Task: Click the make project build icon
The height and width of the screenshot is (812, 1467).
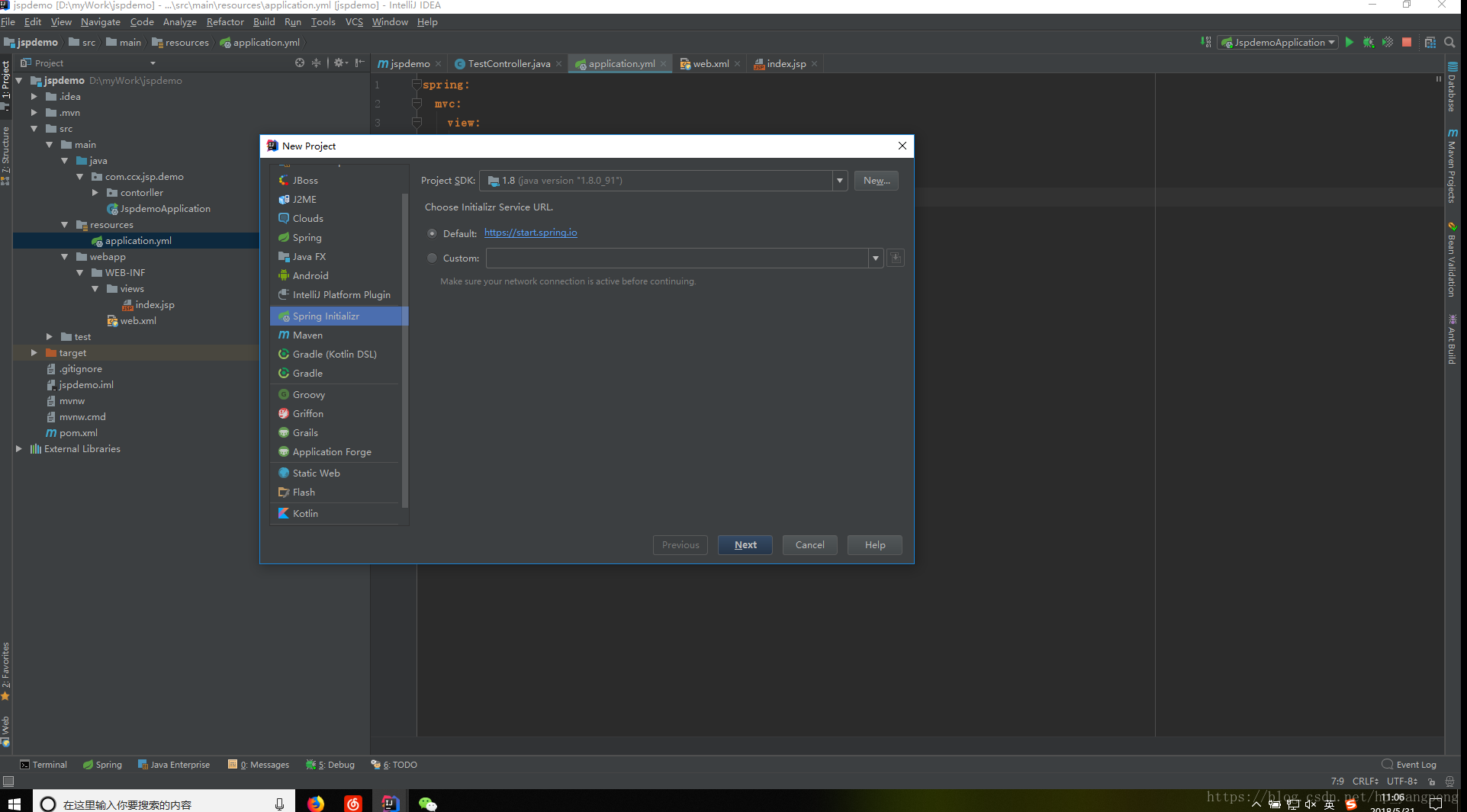Action: pos(1206,43)
